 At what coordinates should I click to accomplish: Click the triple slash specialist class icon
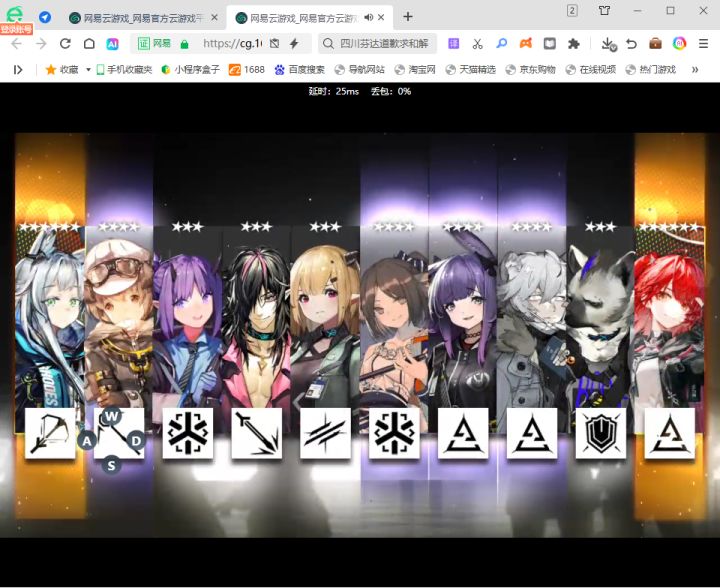click(326, 433)
